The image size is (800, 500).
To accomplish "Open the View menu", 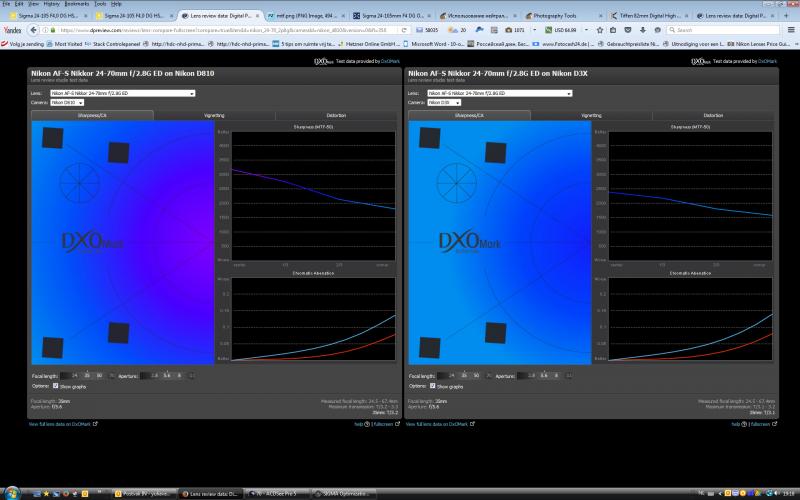I will [x=34, y=4].
